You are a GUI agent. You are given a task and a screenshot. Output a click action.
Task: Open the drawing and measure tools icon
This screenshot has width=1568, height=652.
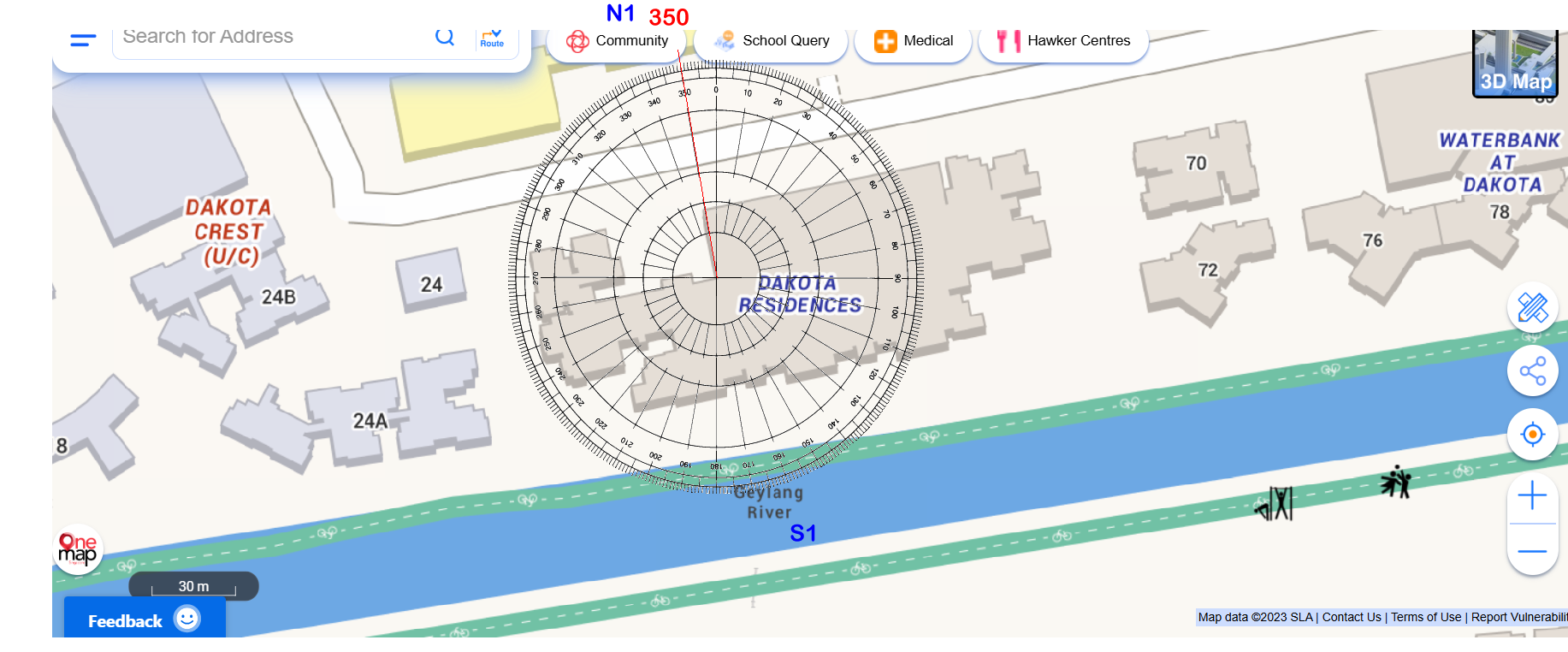(x=1532, y=307)
